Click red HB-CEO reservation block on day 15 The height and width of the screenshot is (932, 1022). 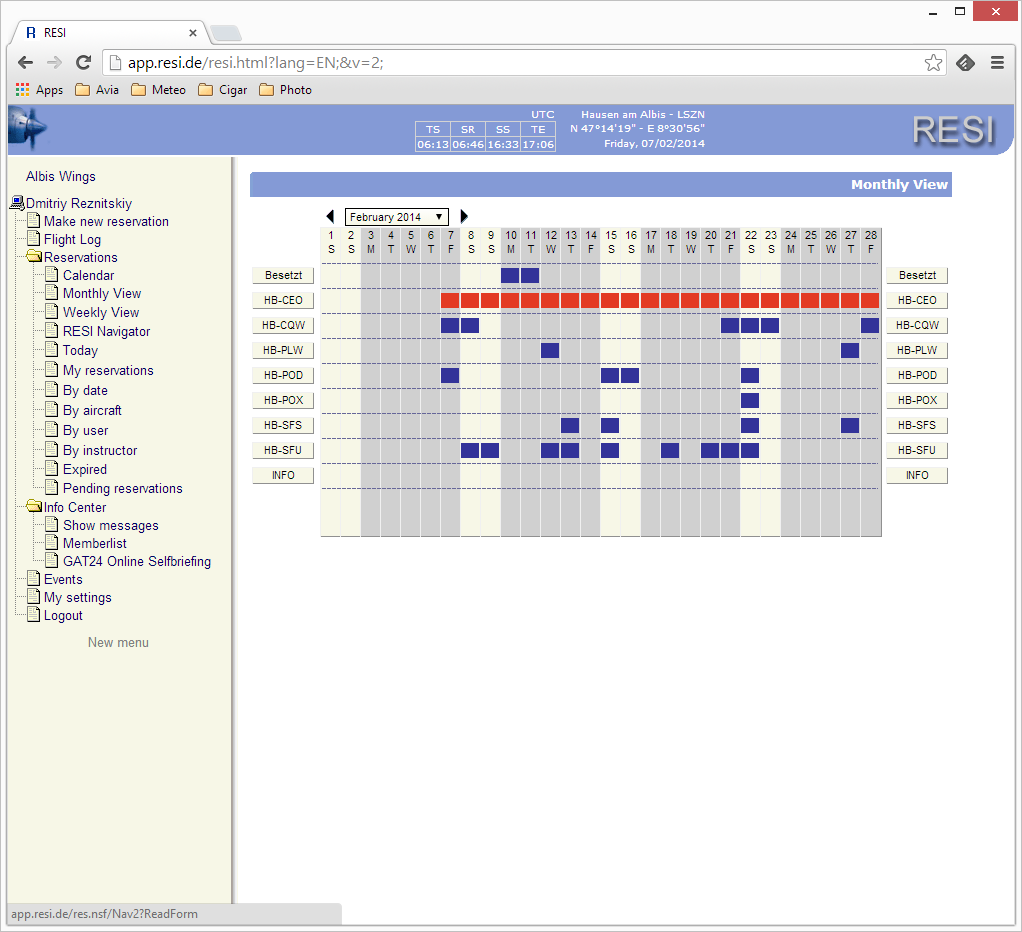pos(610,300)
